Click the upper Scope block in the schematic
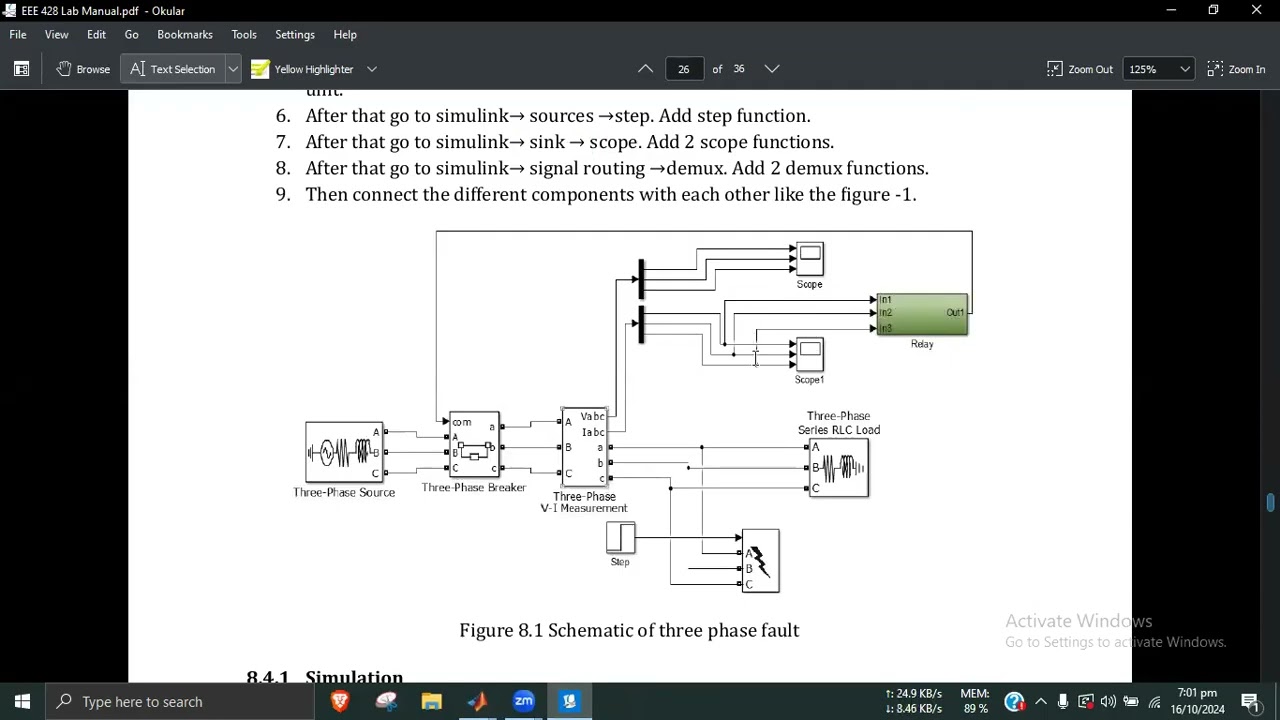The width and height of the screenshot is (1280, 720). coord(810,259)
